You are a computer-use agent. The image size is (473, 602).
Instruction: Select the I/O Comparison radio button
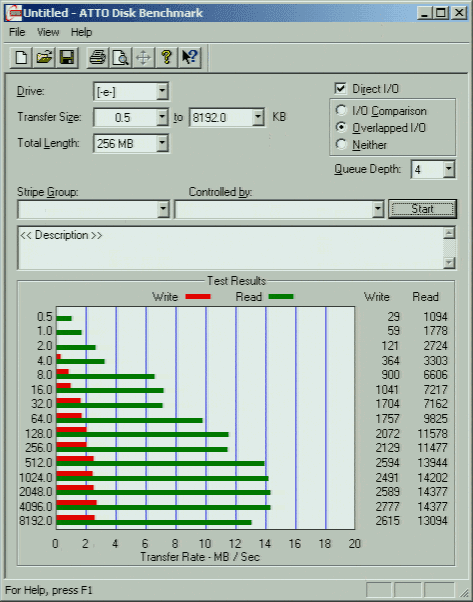[341, 111]
